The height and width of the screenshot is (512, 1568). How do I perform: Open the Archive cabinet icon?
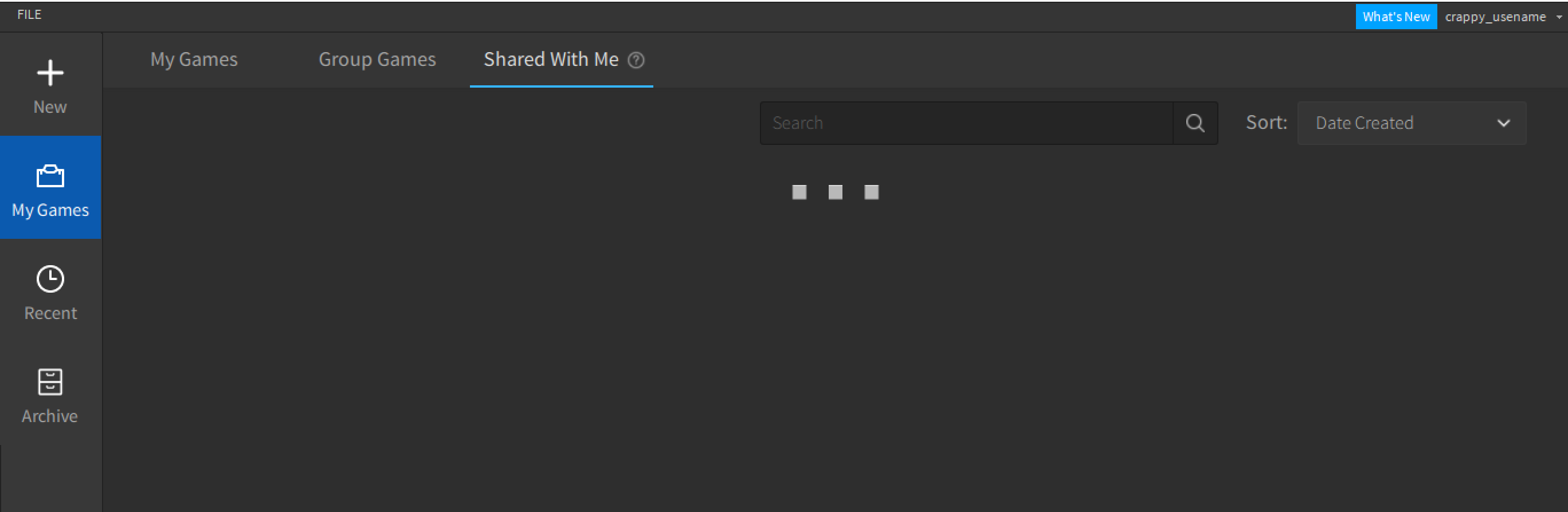(50, 382)
